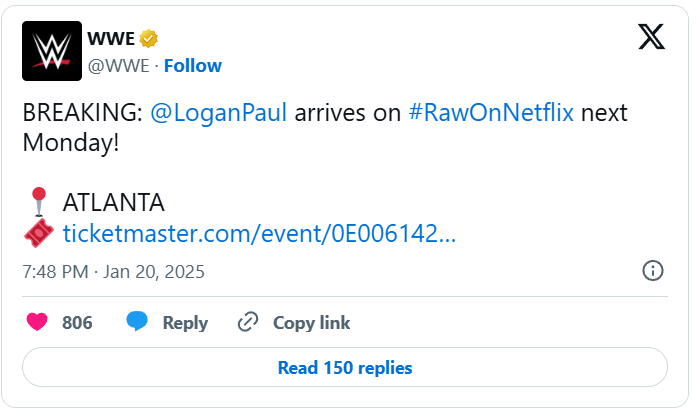Visit the ticketmaster.com event link
This screenshot has height=415, width=697.
click(259, 234)
